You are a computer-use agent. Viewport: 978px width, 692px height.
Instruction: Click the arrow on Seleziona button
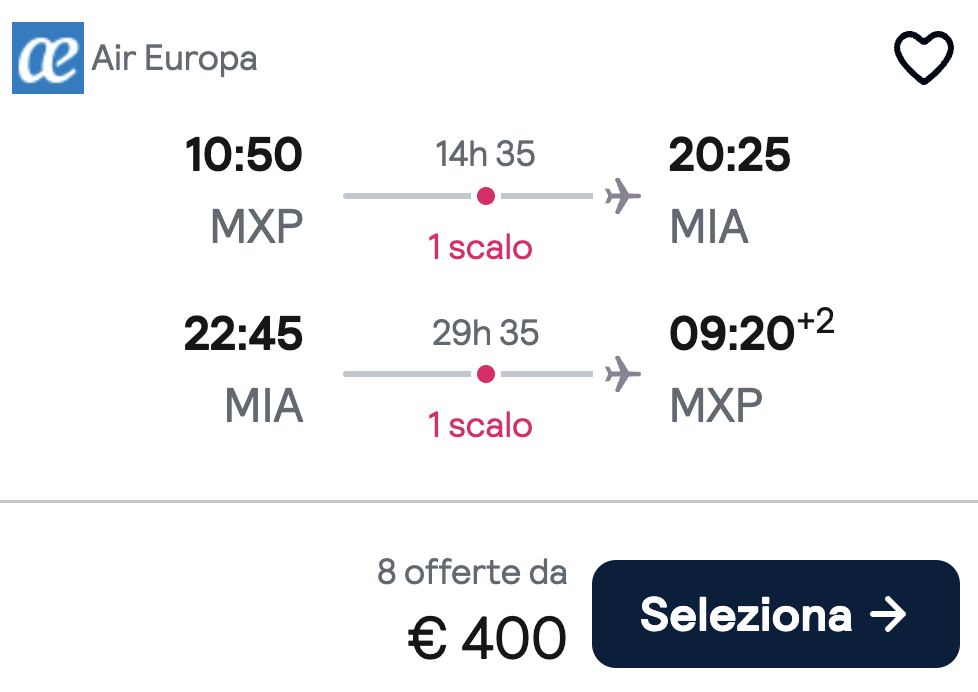point(888,615)
